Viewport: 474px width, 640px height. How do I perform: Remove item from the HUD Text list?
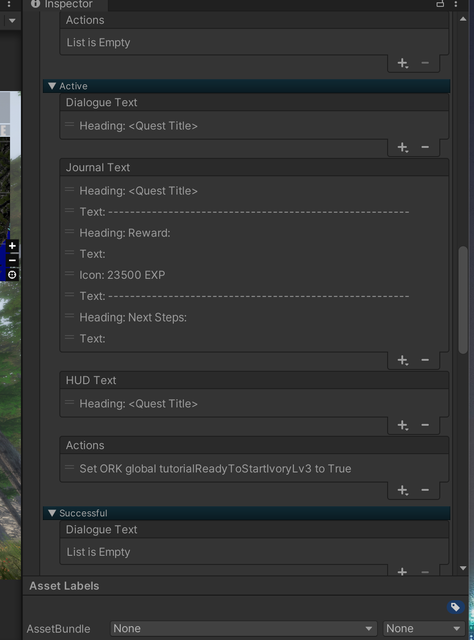pyautogui.click(x=425, y=425)
